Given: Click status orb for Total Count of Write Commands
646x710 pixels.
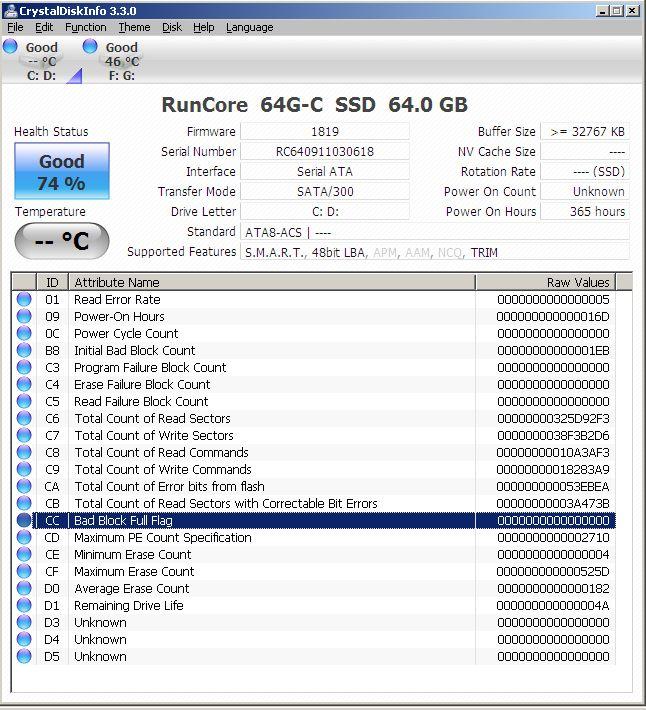Looking at the screenshot, I should click(24, 469).
